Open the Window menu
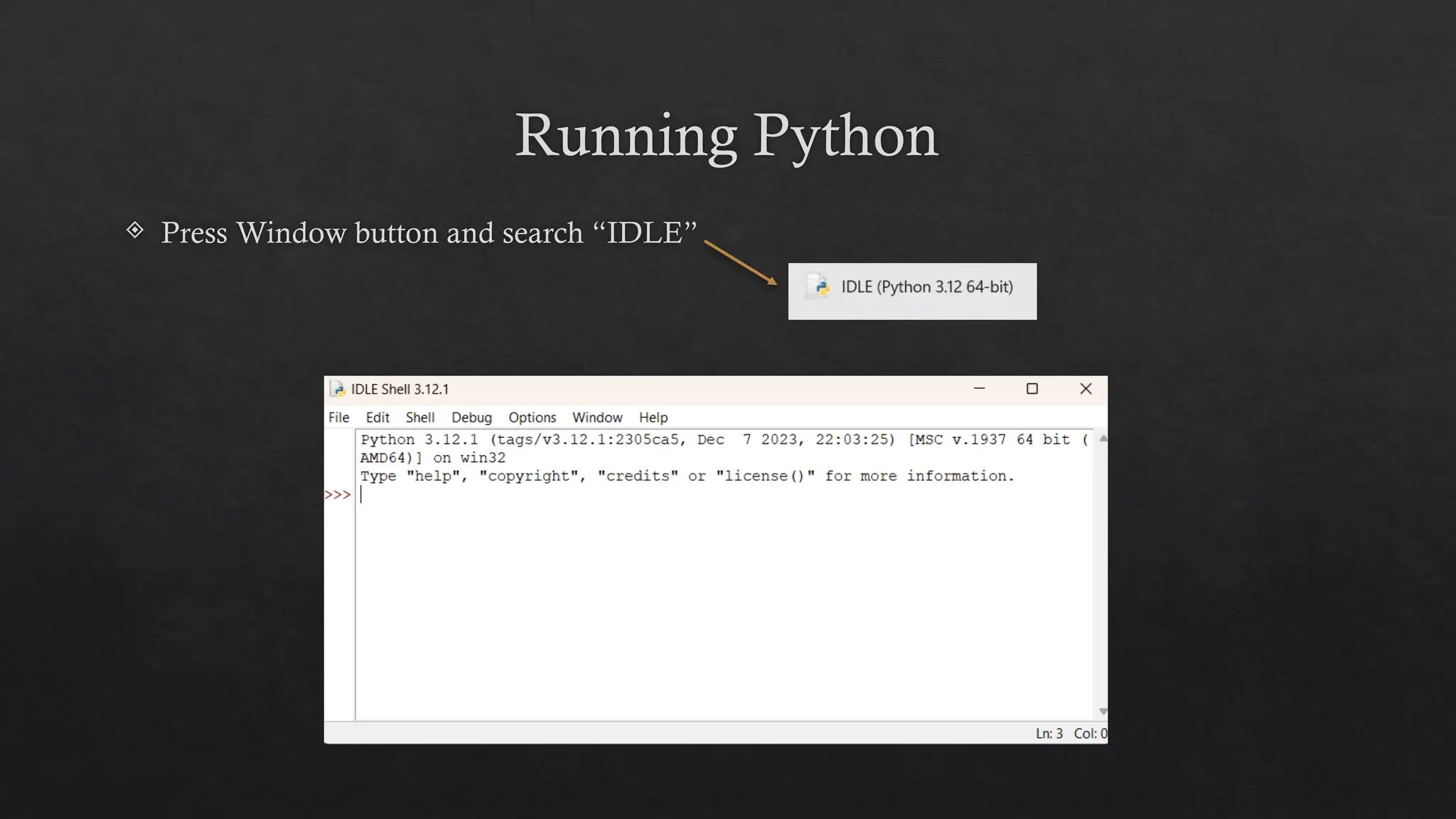 tap(597, 417)
